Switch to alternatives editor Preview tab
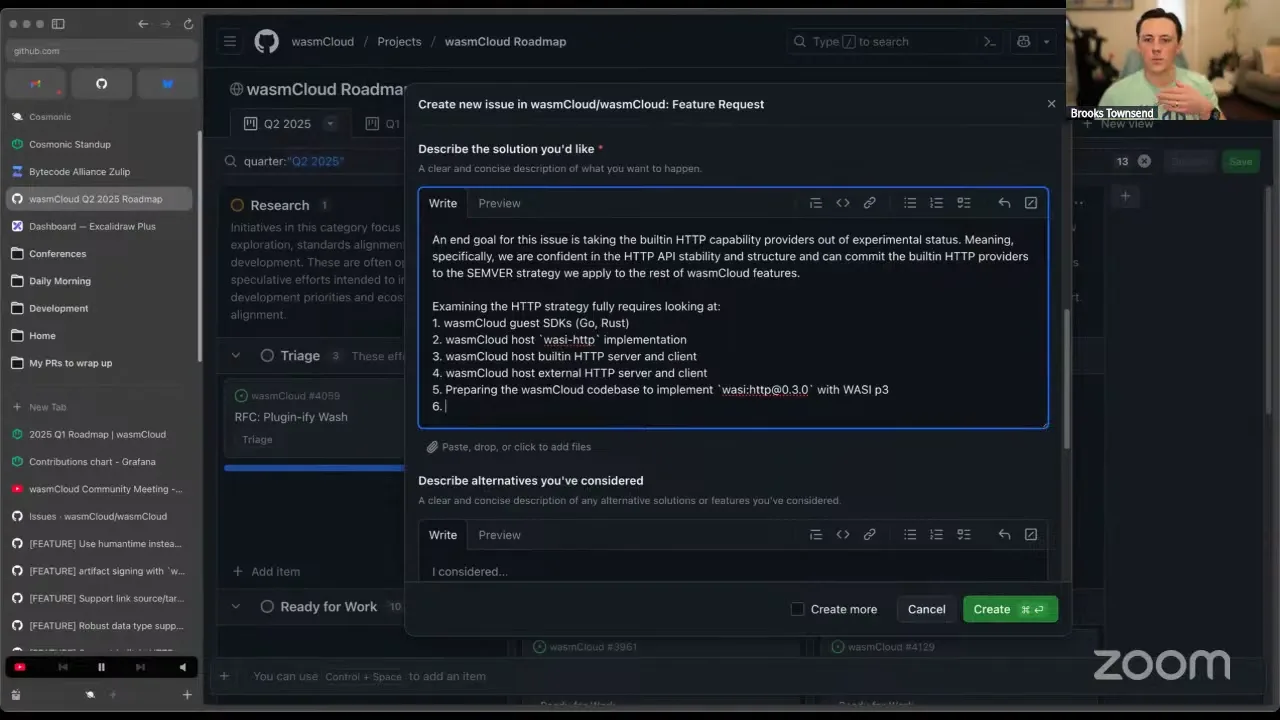Image resolution: width=1280 pixels, height=720 pixels. coord(499,535)
